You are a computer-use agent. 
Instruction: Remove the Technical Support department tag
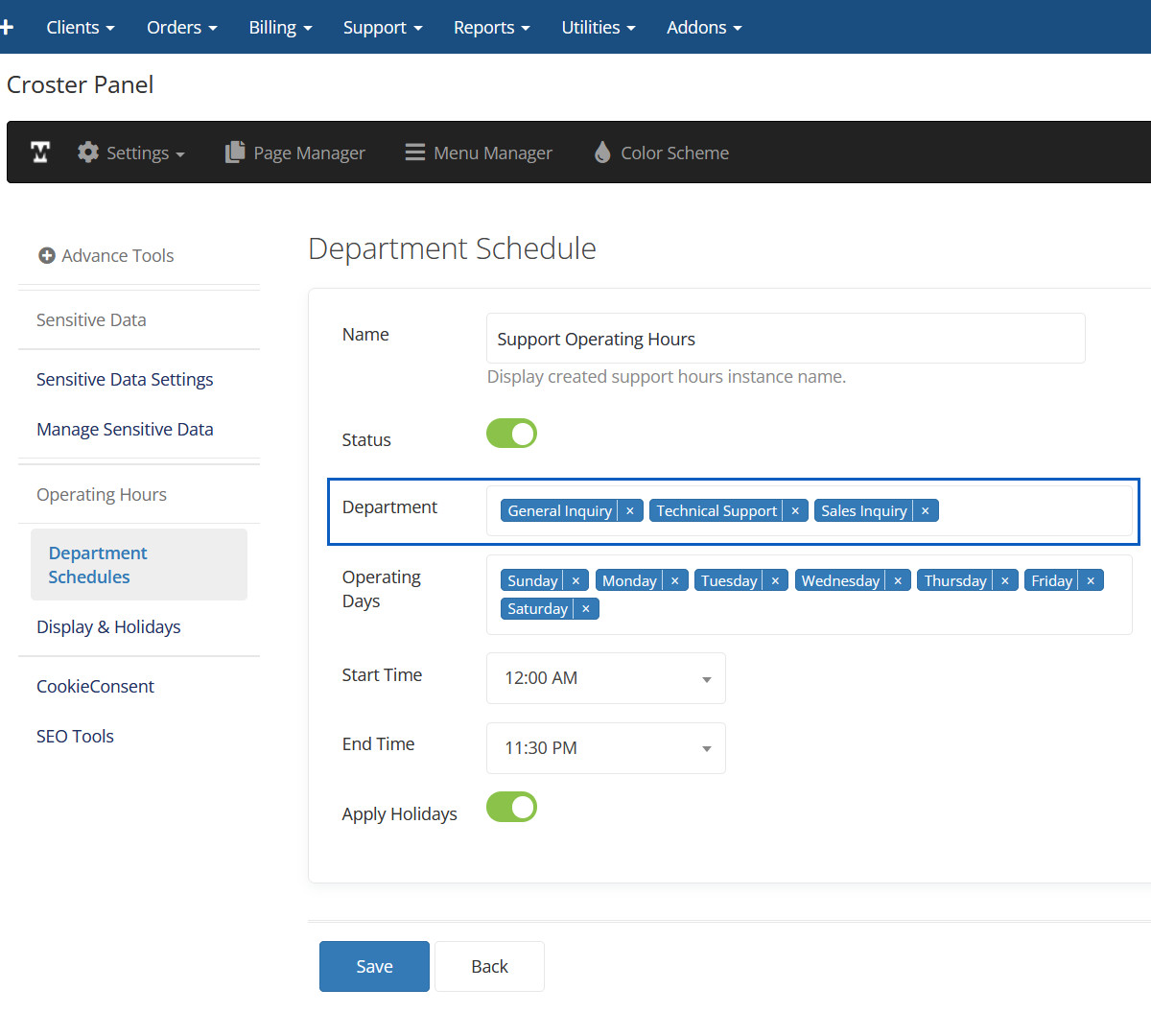(x=795, y=511)
